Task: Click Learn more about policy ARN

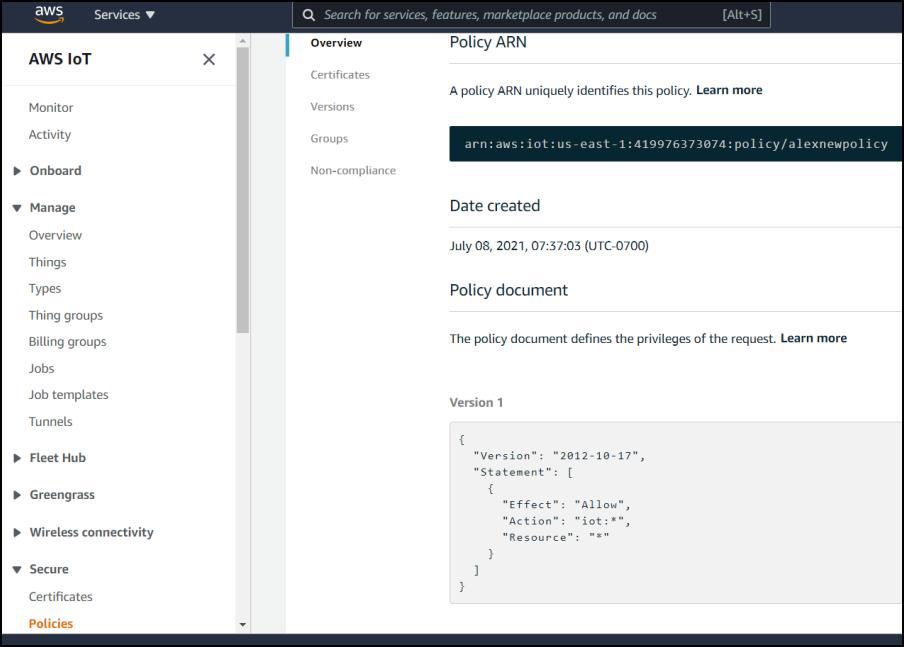Action: click(x=729, y=90)
